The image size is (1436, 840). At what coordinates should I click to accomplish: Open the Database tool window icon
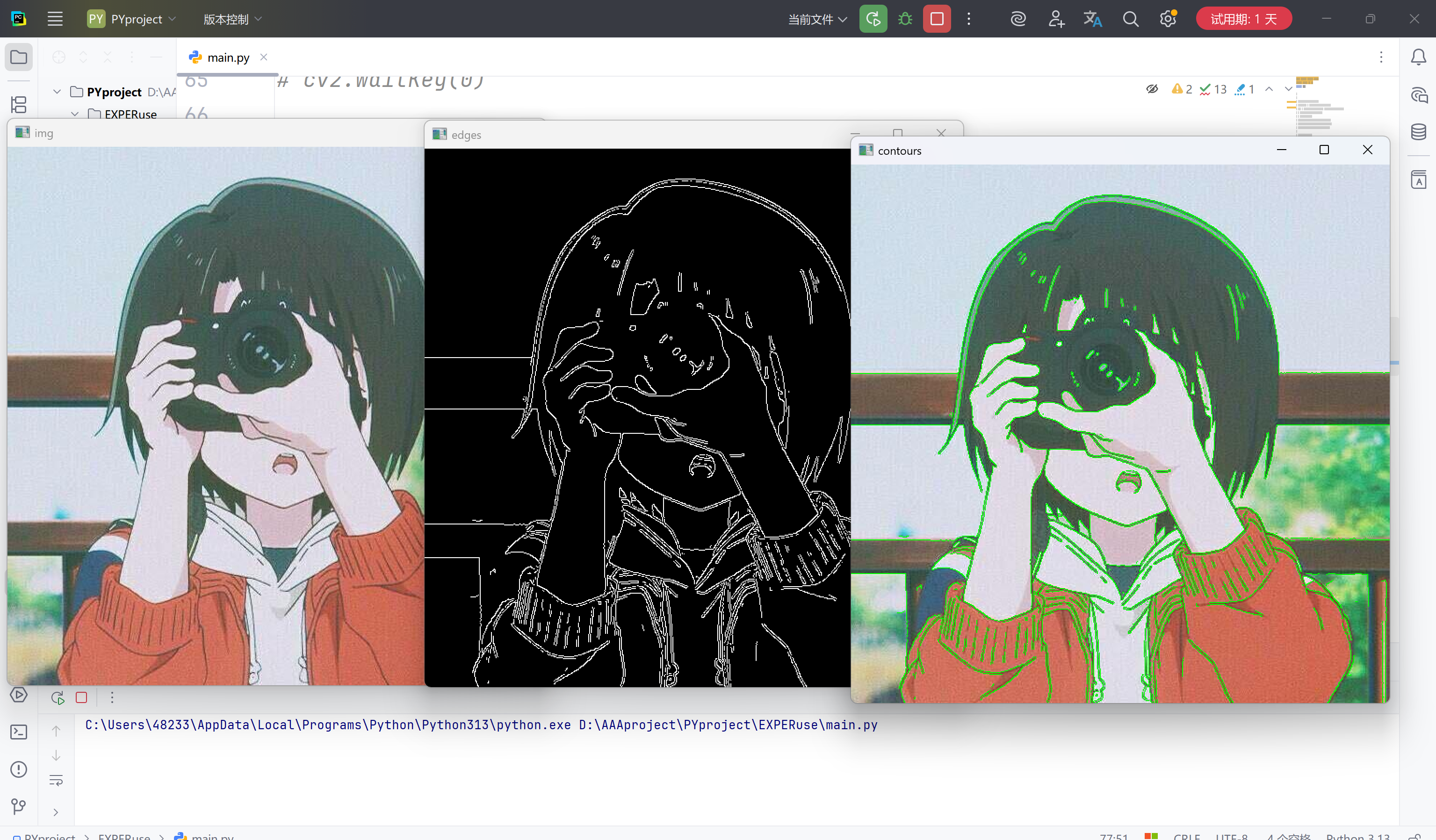pyautogui.click(x=1418, y=132)
